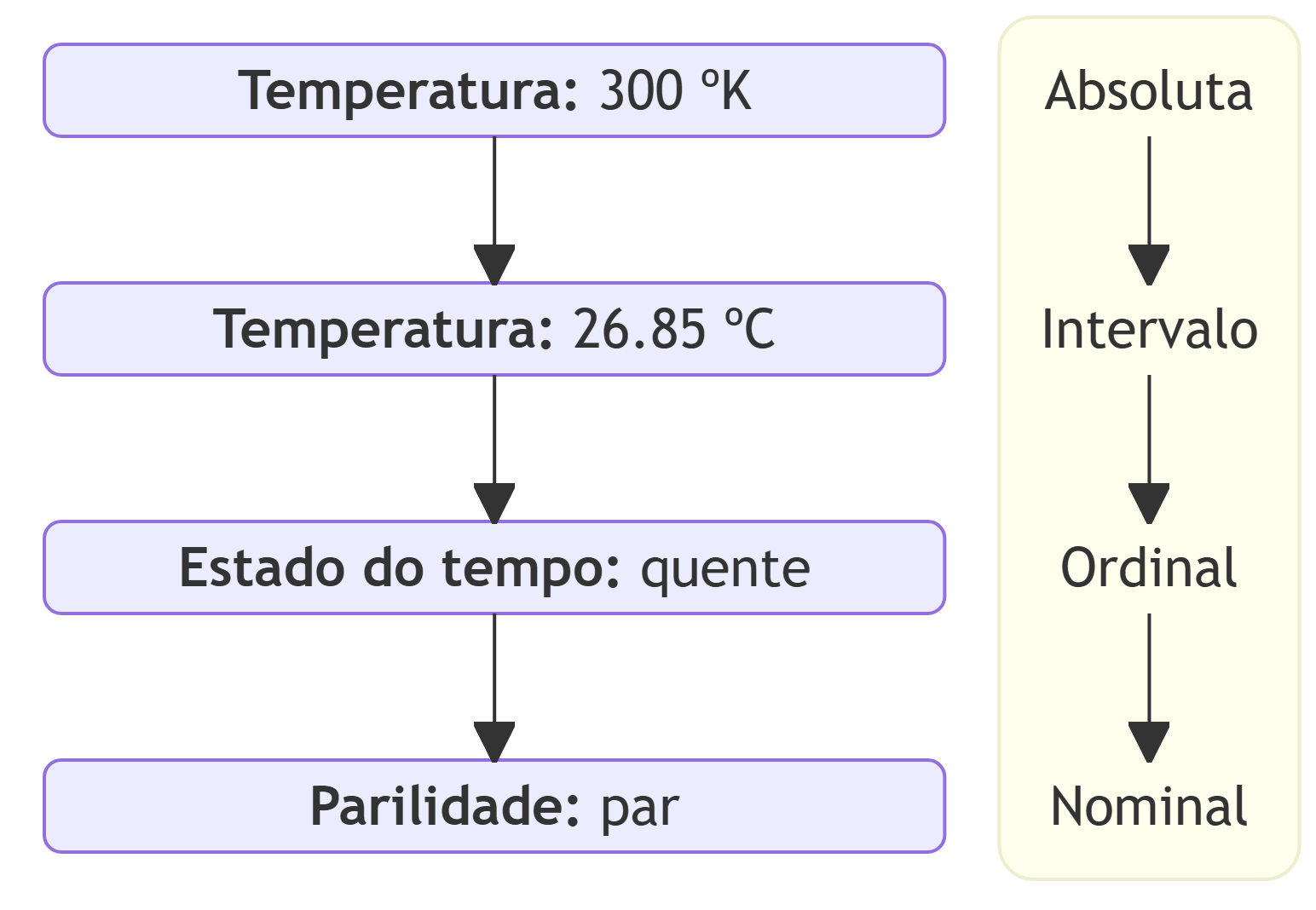Select the "par" value text

(640, 806)
